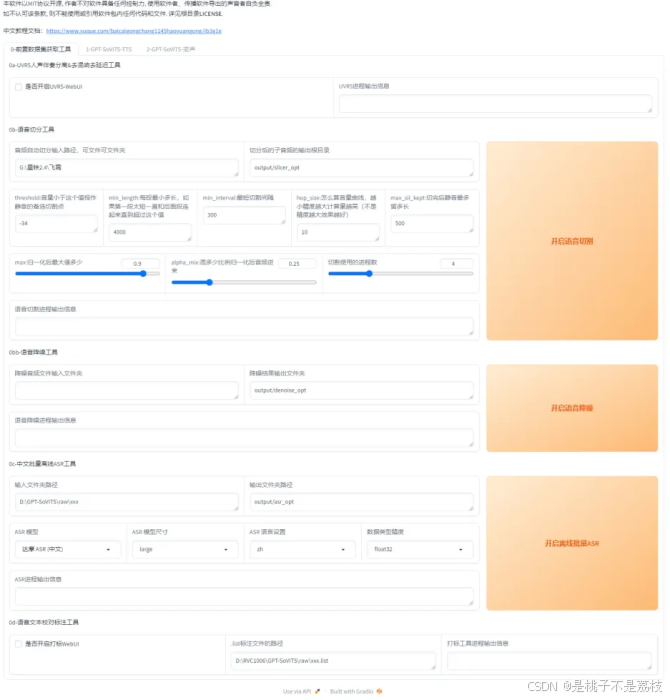This screenshot has width=670, height=700.
Task: Adjust the max normalization slider
Action: pyautogui.click(x=87, y=274)
